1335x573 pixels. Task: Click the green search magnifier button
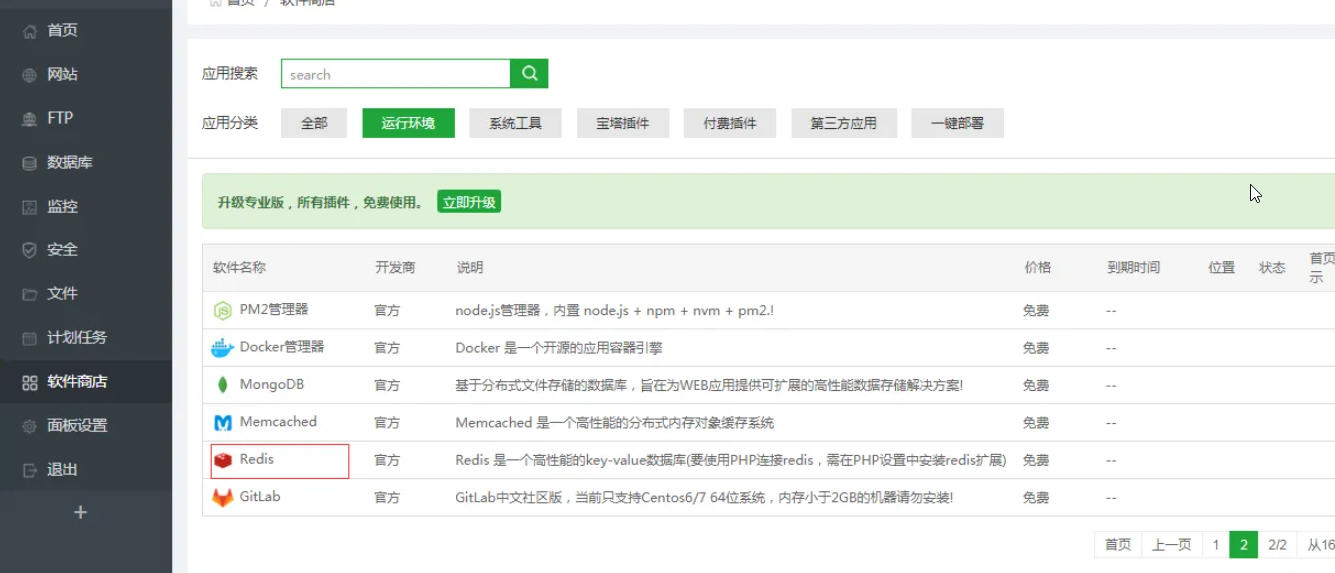pos(529,74)
